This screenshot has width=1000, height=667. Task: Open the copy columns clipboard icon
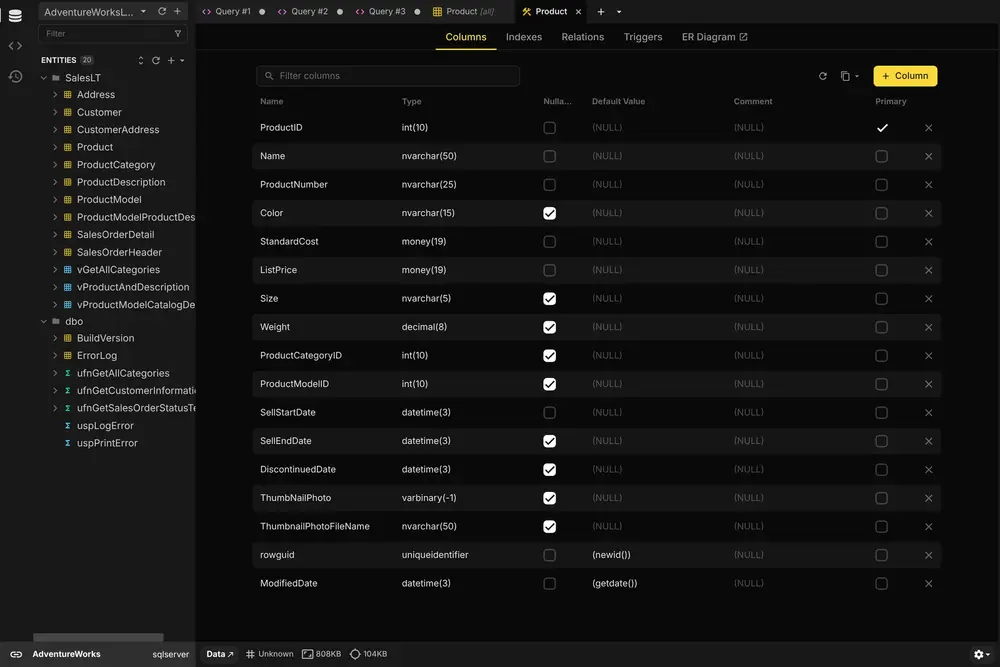pyautogui.click(x=845, y=76)
